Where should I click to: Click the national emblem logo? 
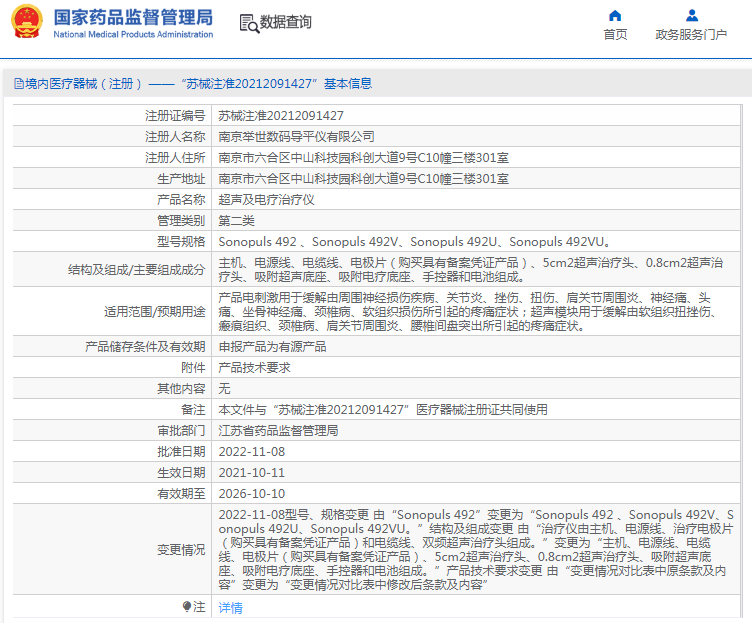(x=27, y=22)
